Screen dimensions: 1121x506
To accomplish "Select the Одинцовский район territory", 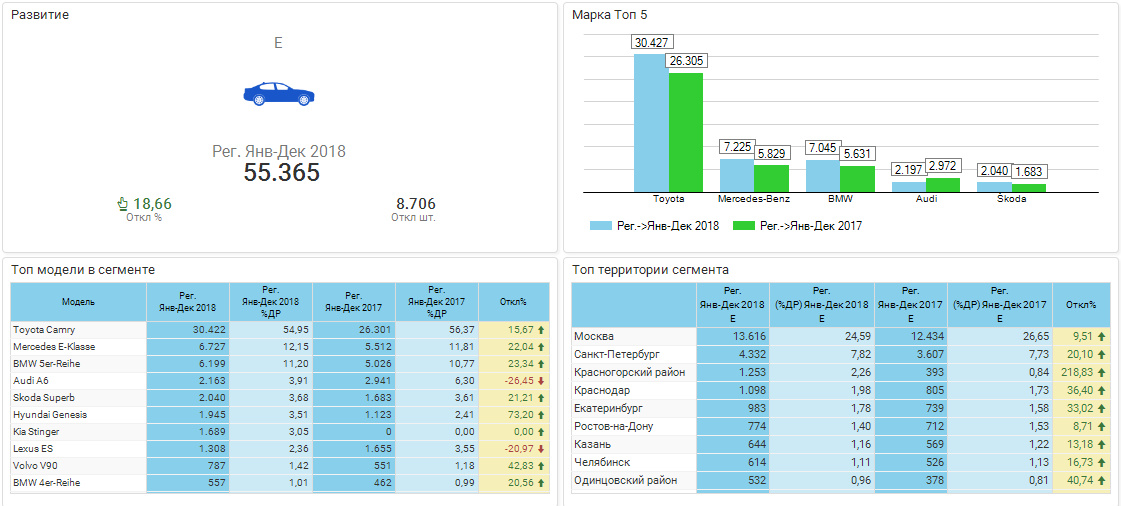I will pyautogui.click(x=626, y=480).
